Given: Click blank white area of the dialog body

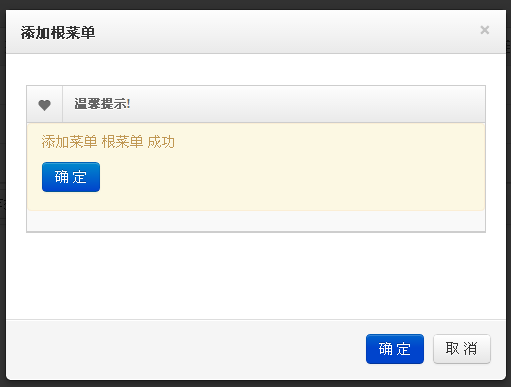Looking at the screenshot, I should 256,277.
